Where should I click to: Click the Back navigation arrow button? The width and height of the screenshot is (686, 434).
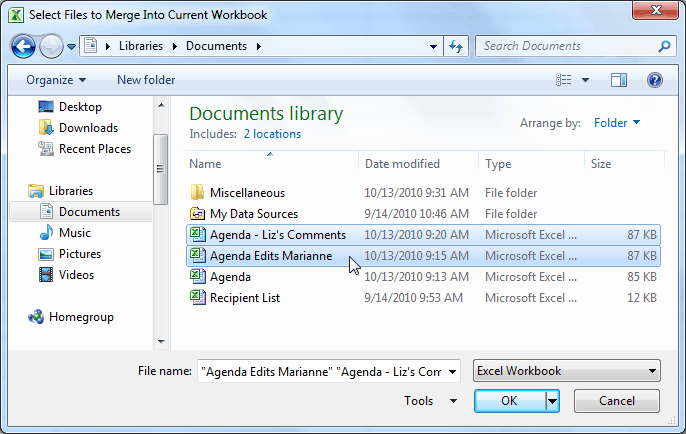pos(23,46)
